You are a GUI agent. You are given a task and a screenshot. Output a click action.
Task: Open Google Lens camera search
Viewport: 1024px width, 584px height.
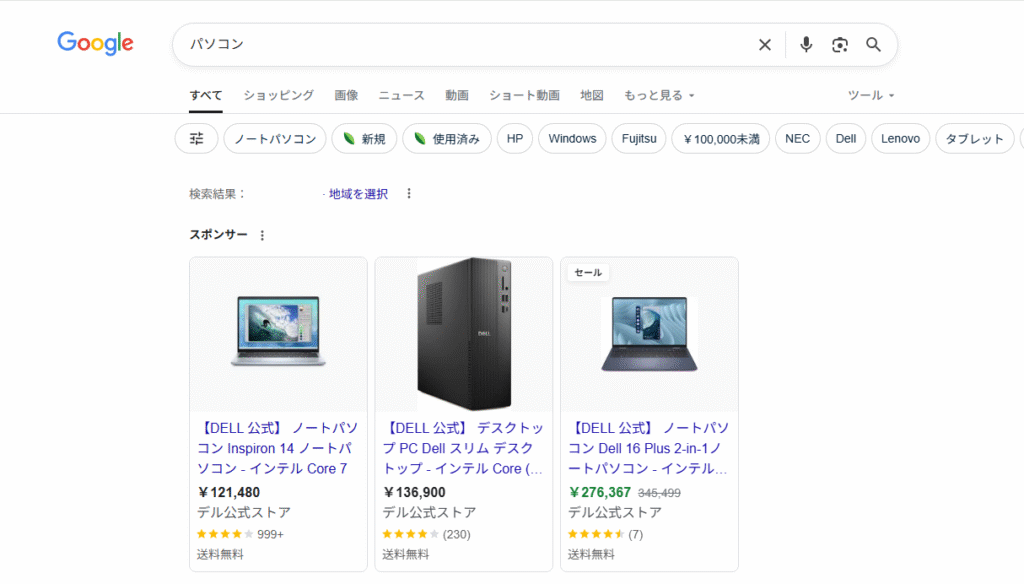point(839,44)
